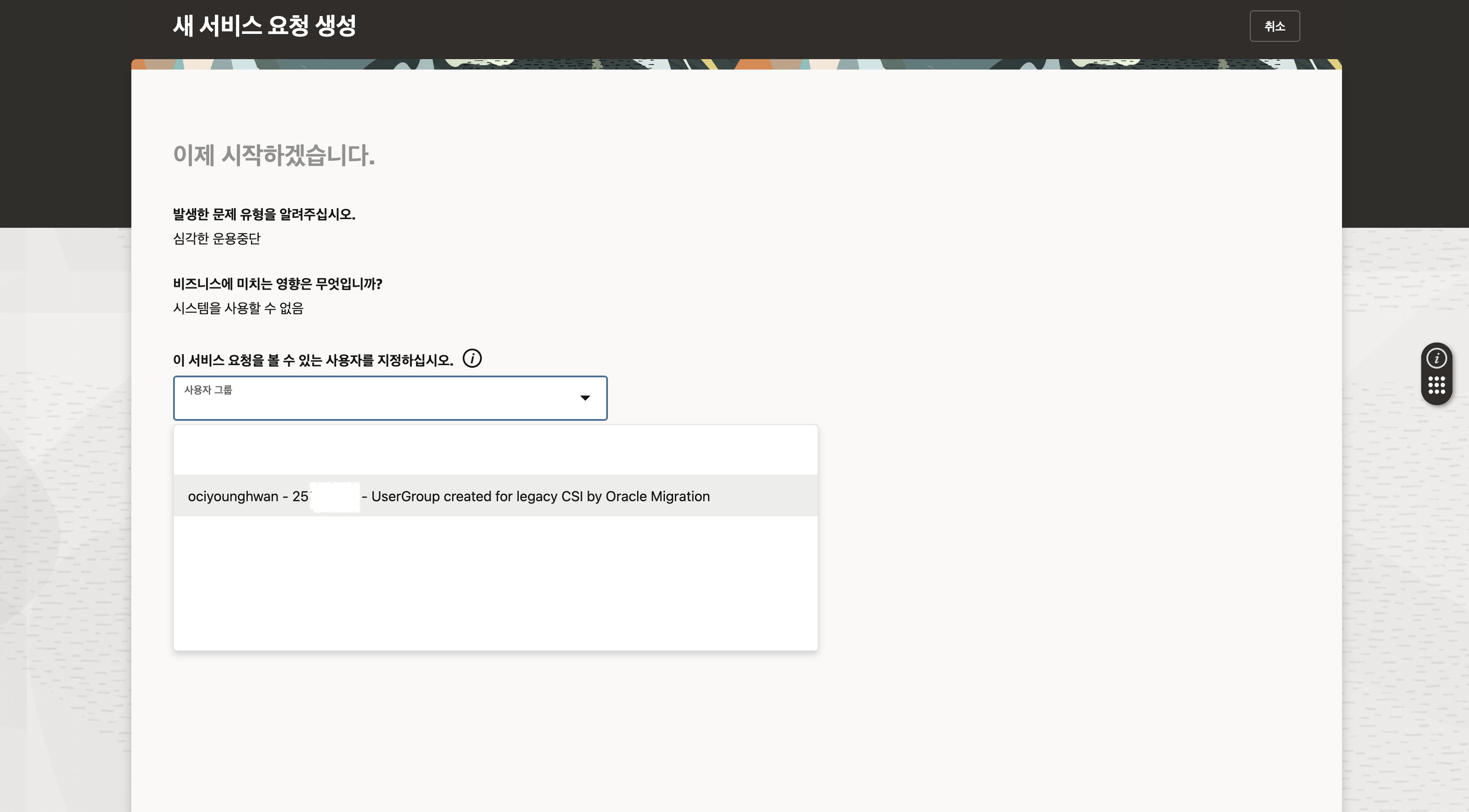This screenshot has width=1469, height=812.
Task: Click the user designation question label text
Action: [313, 360]
